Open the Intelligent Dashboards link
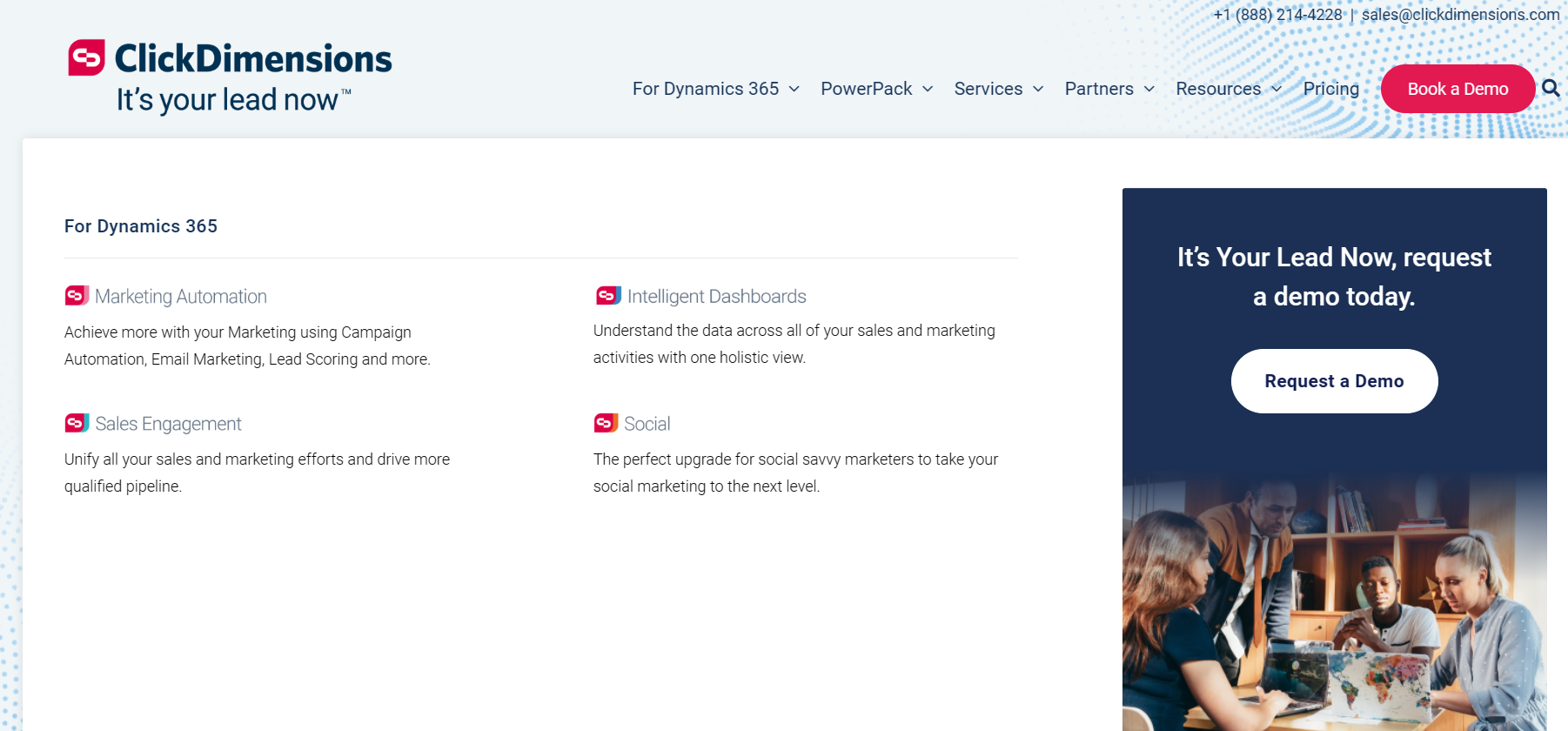1568x731 pixels. (x=717, y=297)
